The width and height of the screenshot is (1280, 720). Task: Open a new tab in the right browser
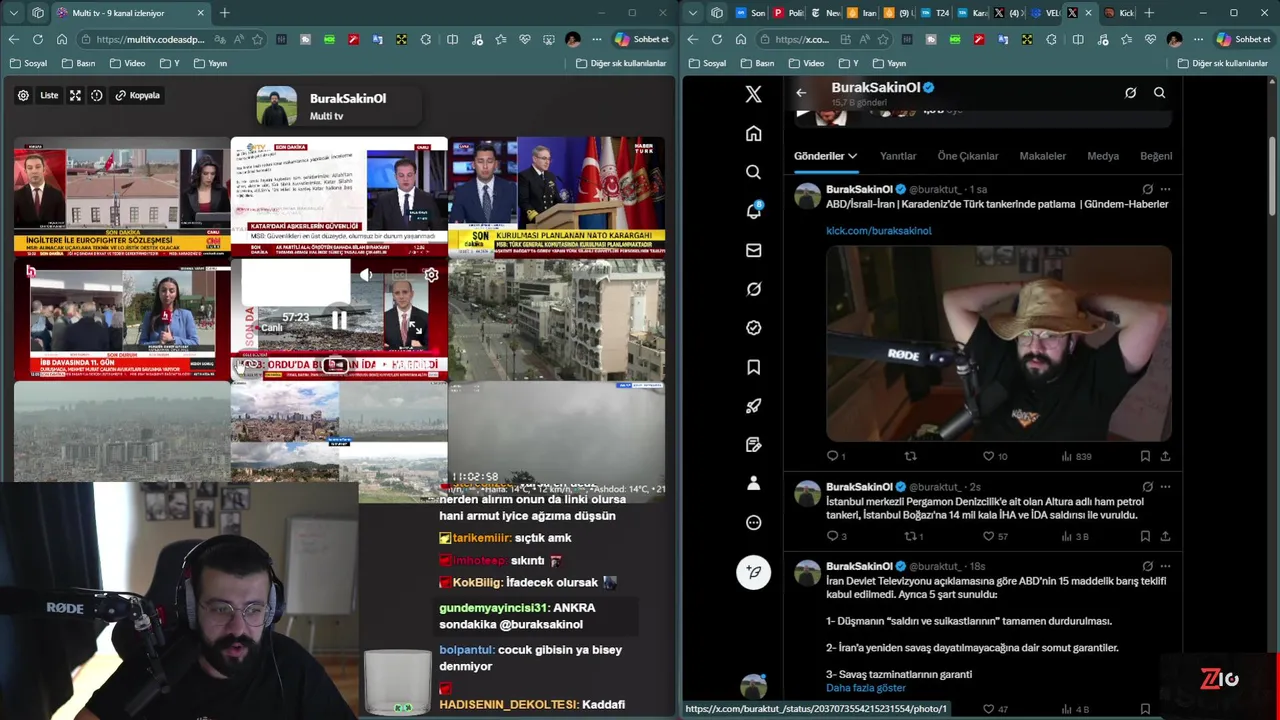[x=1149, y=13]
